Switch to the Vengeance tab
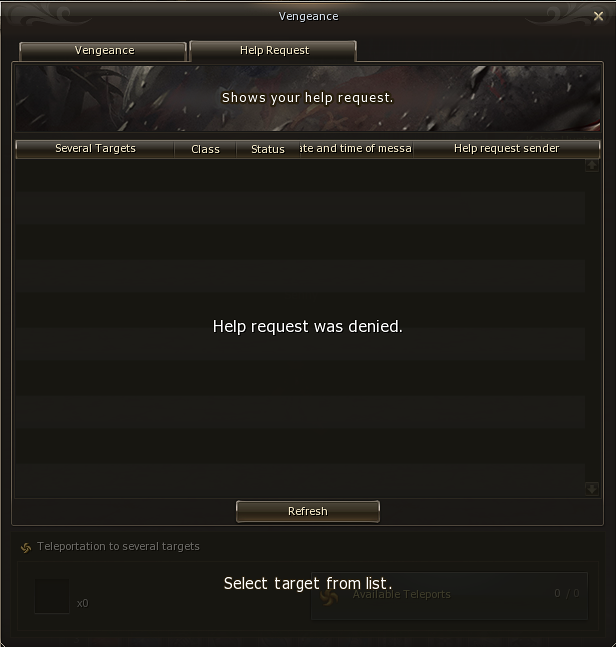This screenshot has width=616, height=647. pos(103,51)
